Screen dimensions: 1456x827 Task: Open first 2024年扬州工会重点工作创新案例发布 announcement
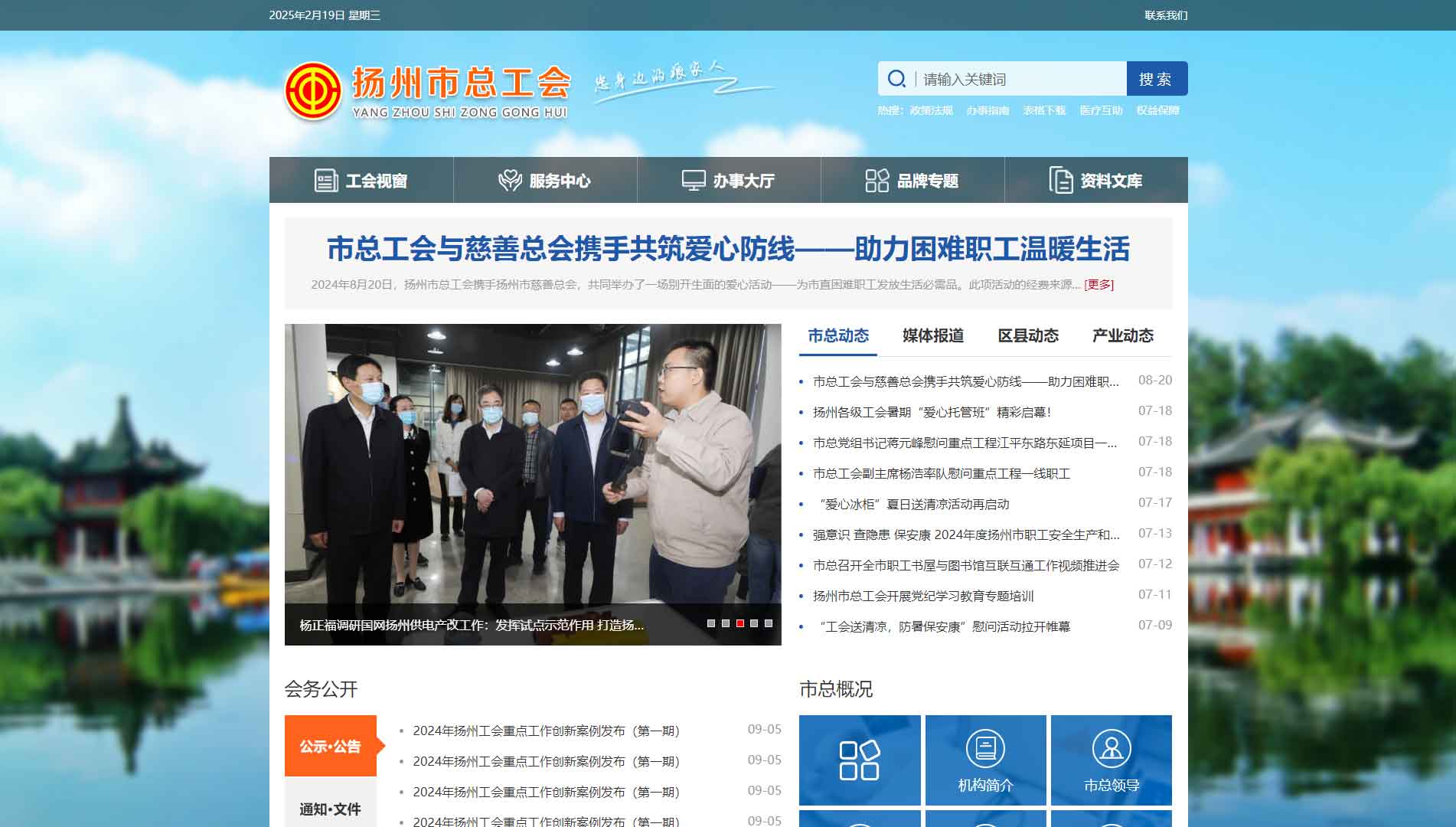click(x=546, y=731)
